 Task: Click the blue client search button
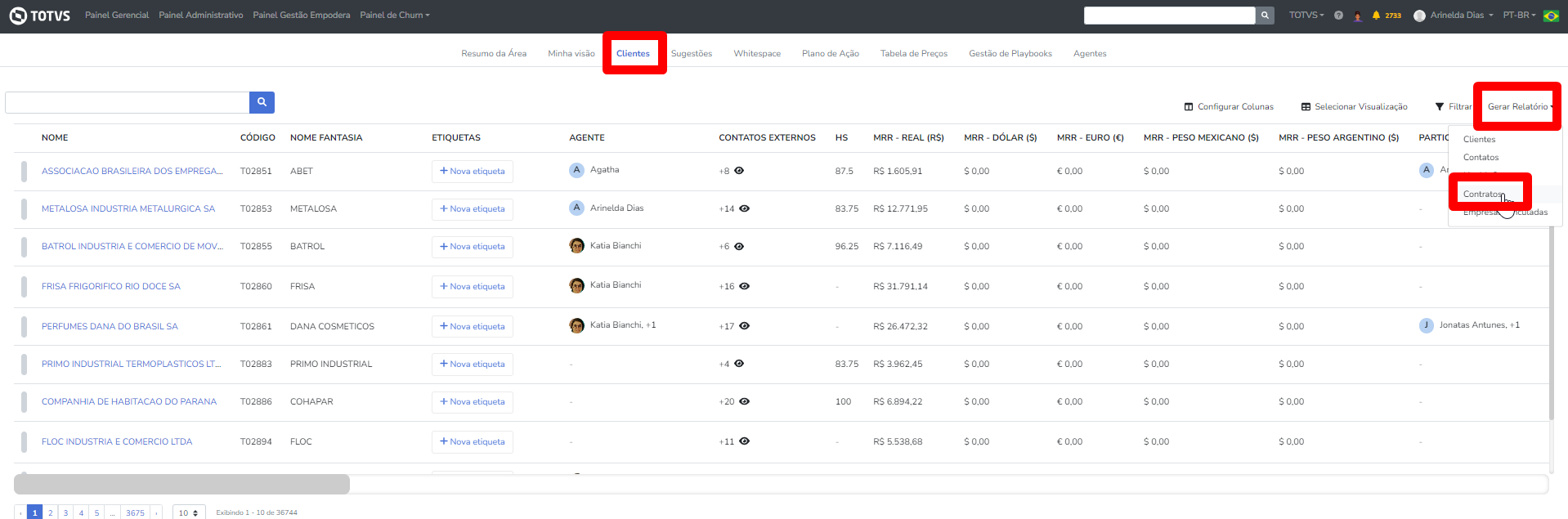[262, 102]
